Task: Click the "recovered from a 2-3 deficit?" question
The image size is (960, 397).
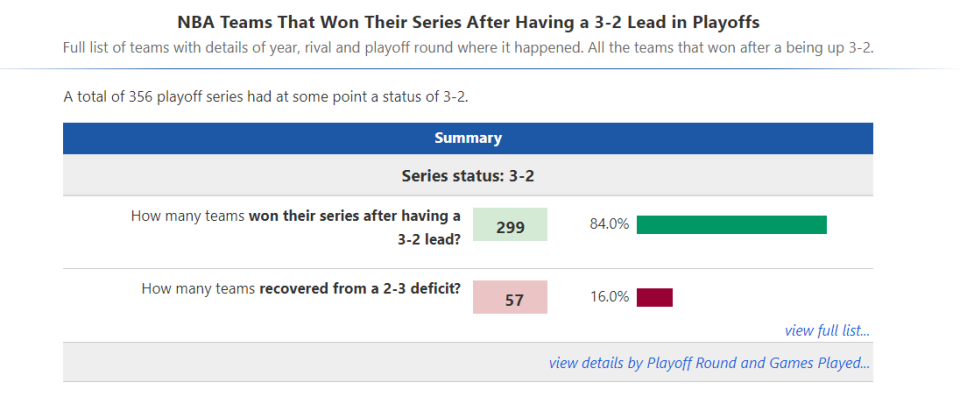Action: click(360, 288)
